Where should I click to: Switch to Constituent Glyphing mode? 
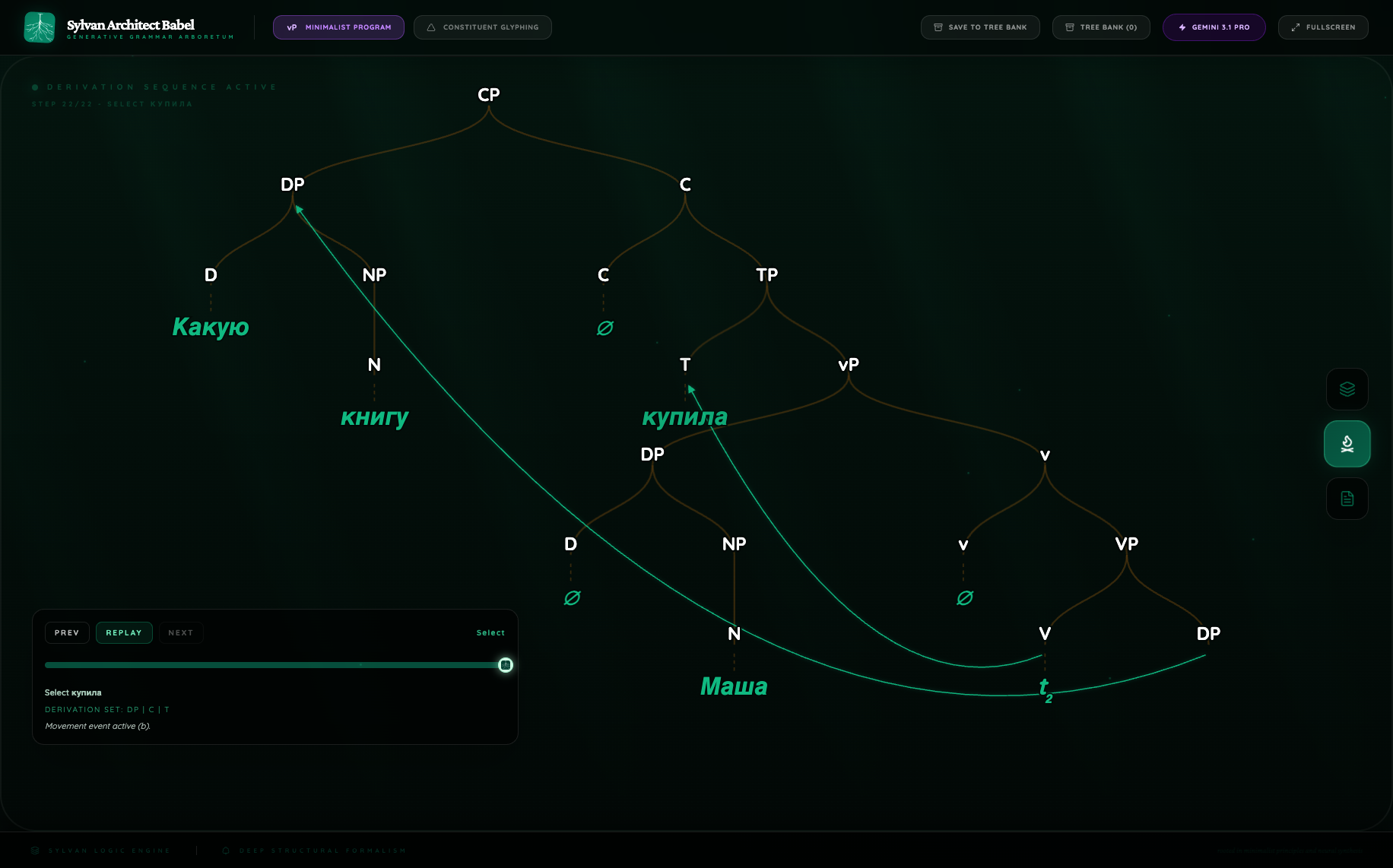(482, 27)
